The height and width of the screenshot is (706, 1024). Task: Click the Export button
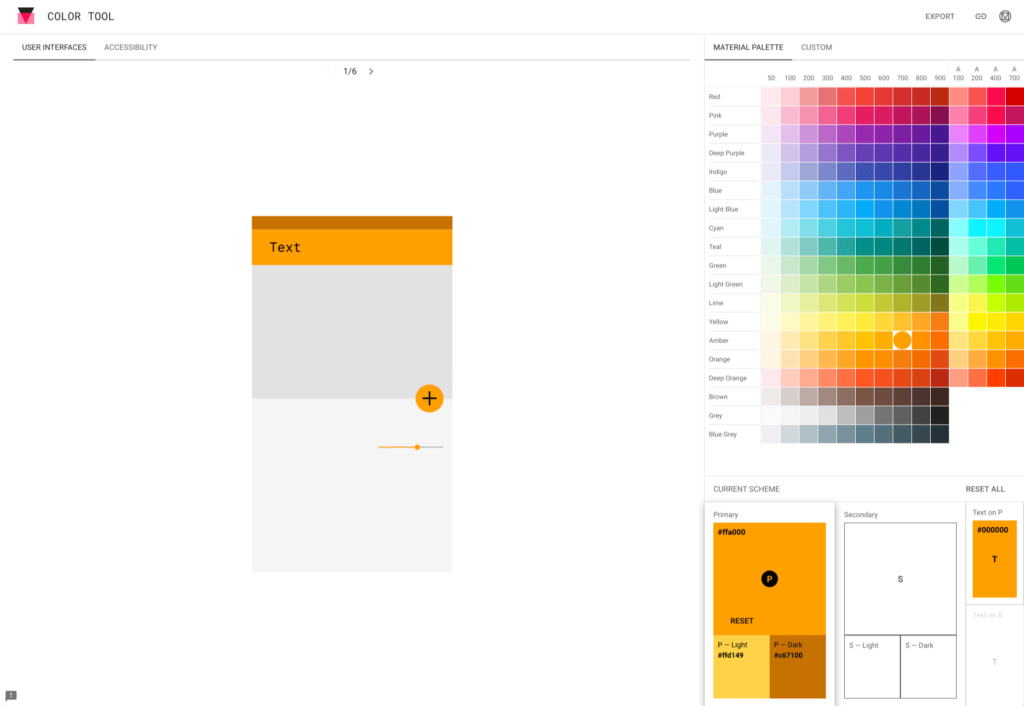coord(939,16)
